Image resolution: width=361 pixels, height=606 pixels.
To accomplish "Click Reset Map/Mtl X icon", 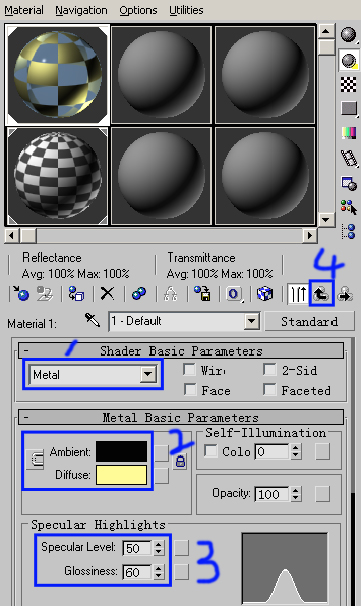I will pyautogui.click(x=107, y=294).
